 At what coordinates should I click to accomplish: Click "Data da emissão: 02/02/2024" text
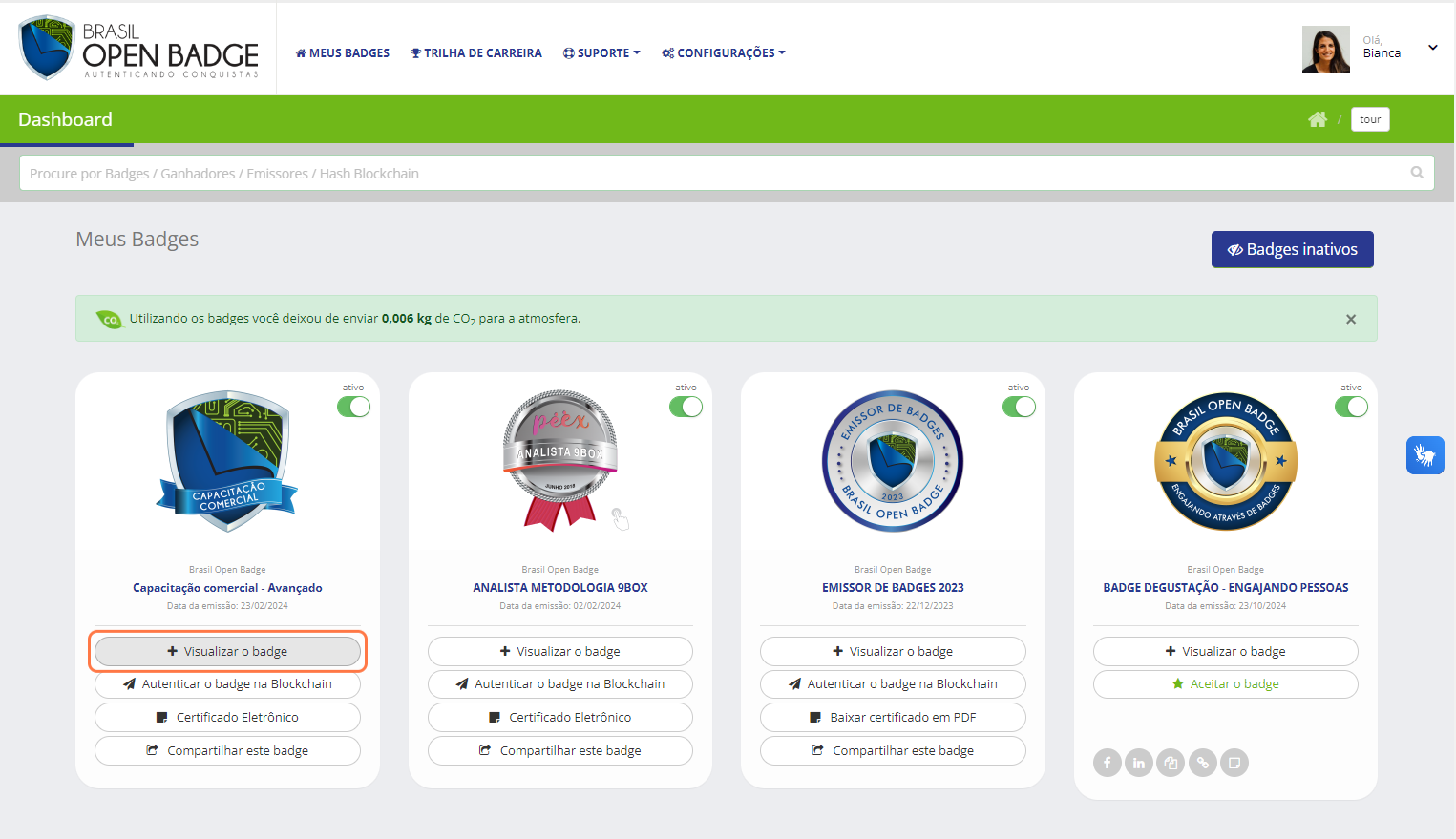(560, 606)
